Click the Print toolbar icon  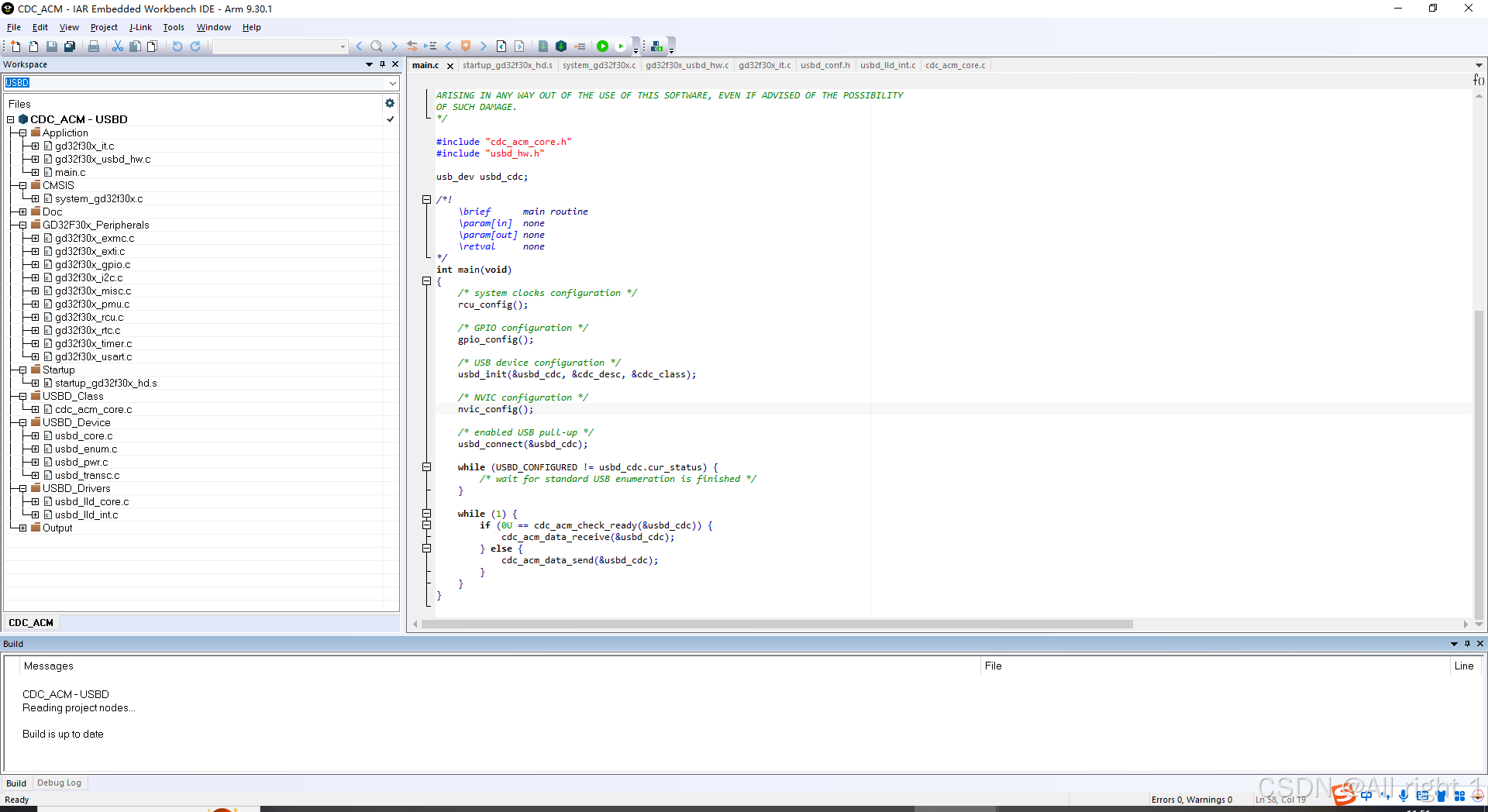[94, 46]
